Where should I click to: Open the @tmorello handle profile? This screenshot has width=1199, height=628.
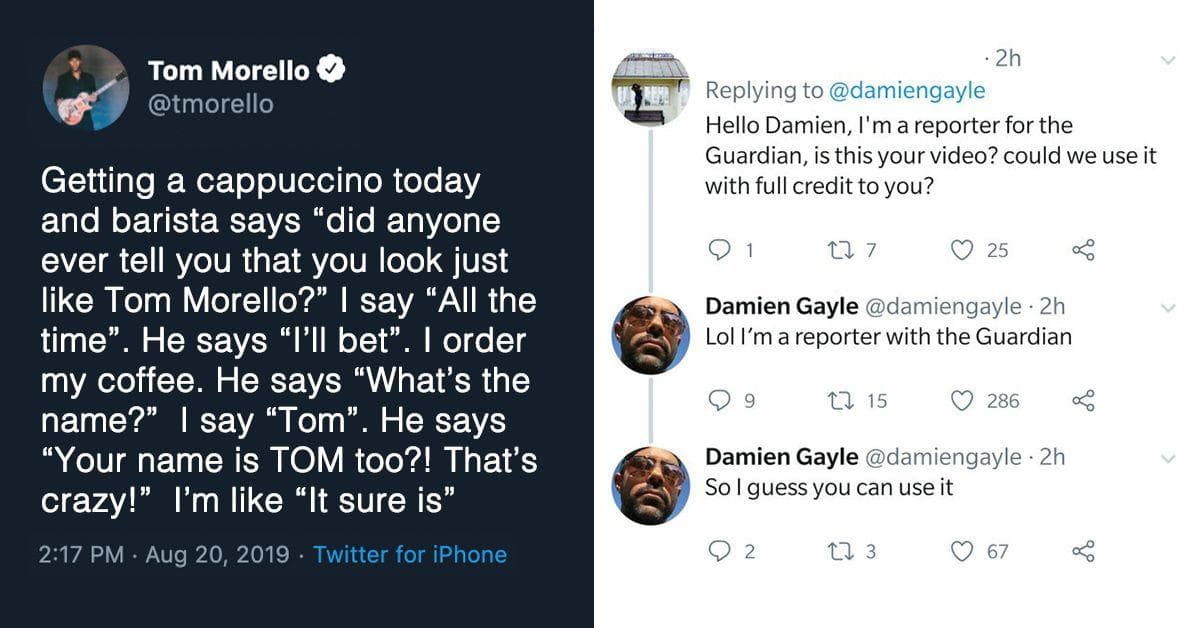click(210, 104)
